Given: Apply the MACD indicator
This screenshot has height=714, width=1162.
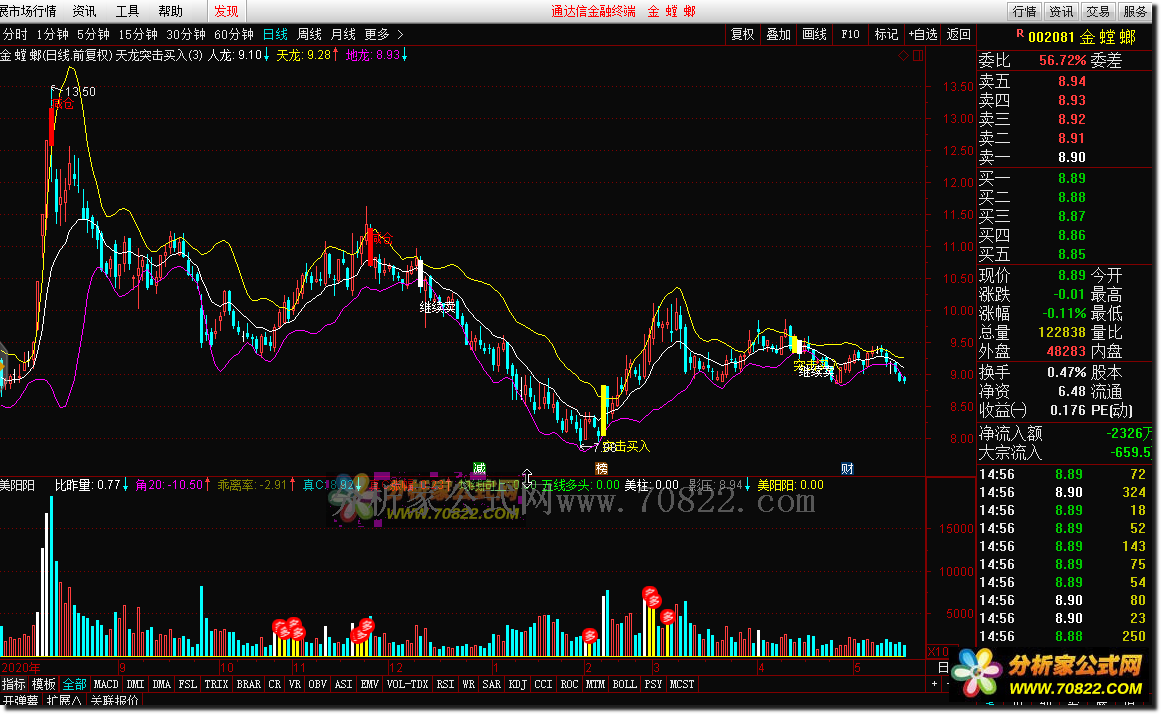Looking at the screenshot, I should (x=106, y=684).
